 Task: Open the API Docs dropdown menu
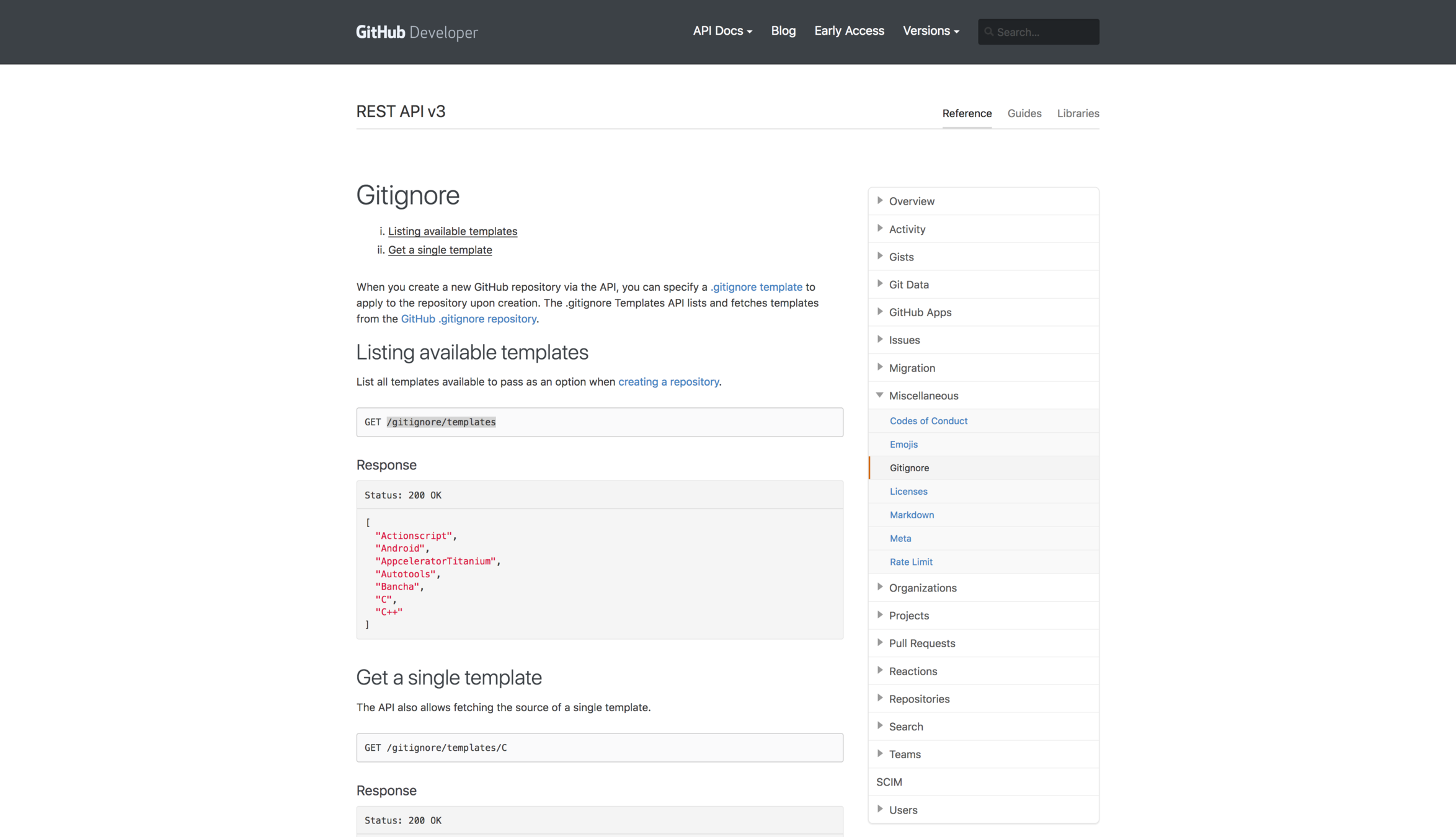coord(722,31)
